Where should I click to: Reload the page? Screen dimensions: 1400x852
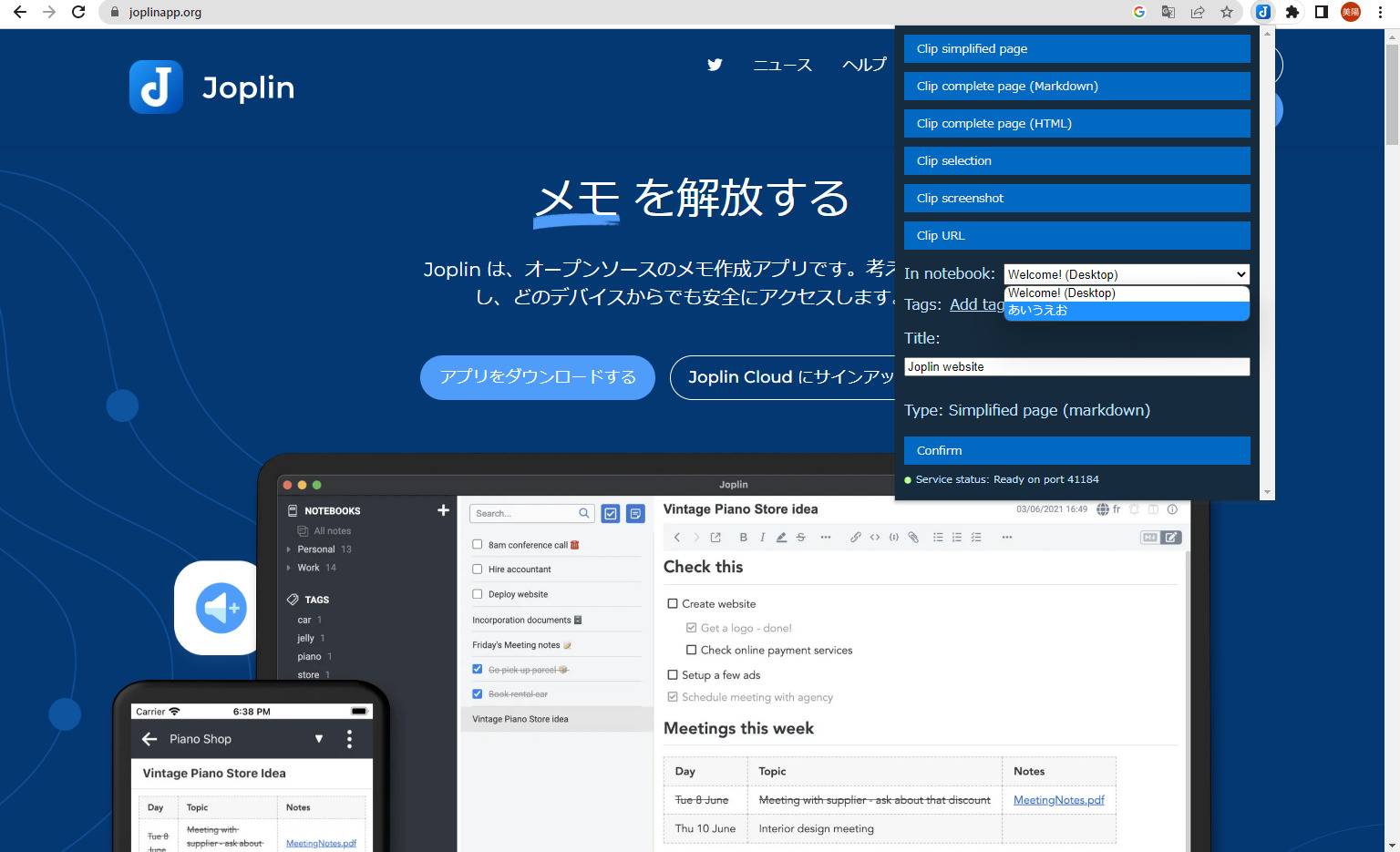[78, 12]
